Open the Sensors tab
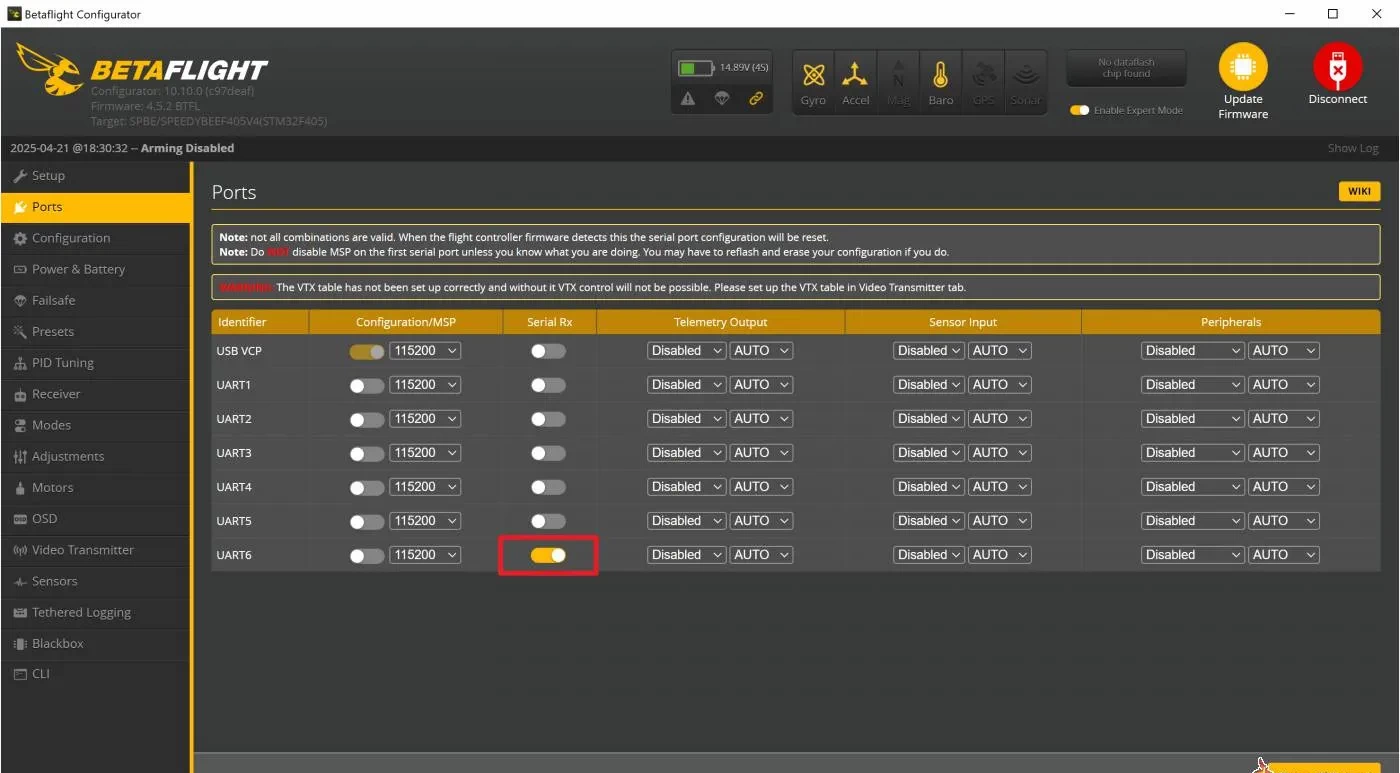 coord(95,581)
